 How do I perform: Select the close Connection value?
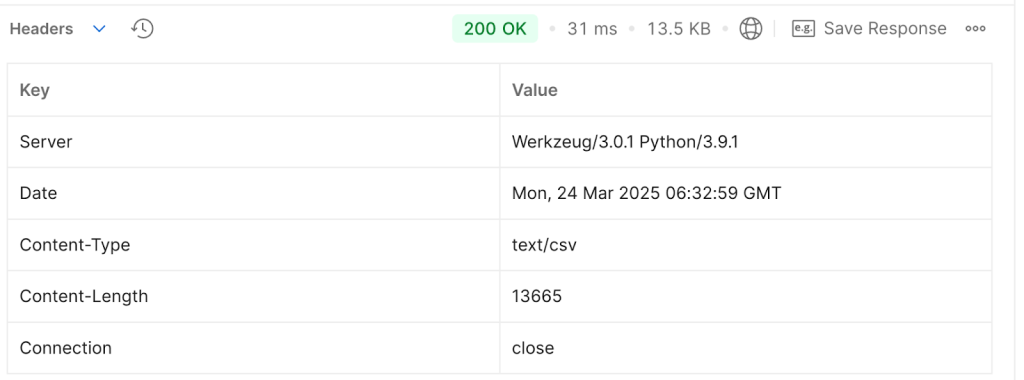coord(533,348)
